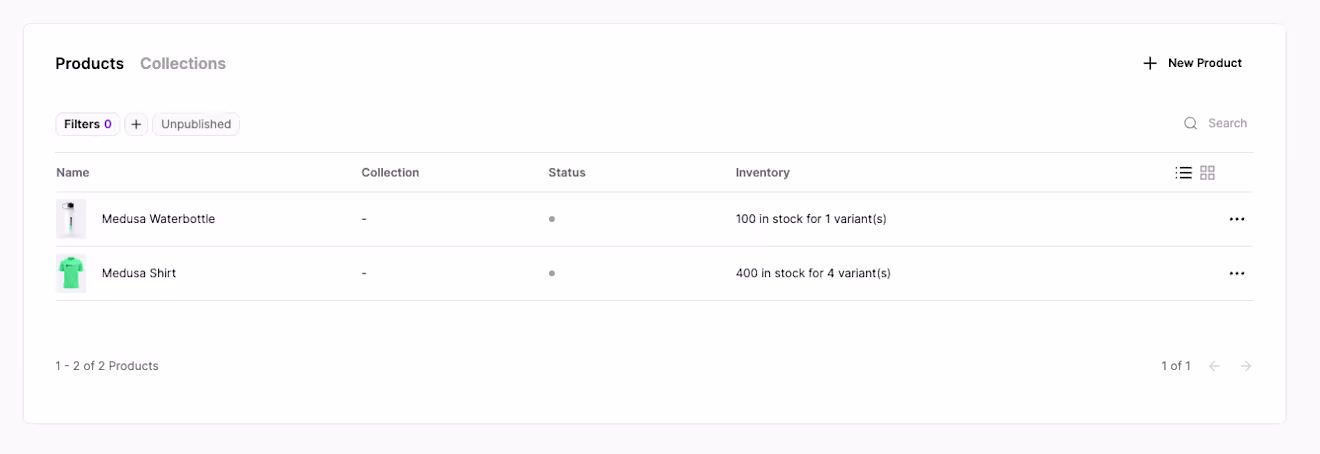
Task: Go to previous page arrow
Action: pos(1214,366)
